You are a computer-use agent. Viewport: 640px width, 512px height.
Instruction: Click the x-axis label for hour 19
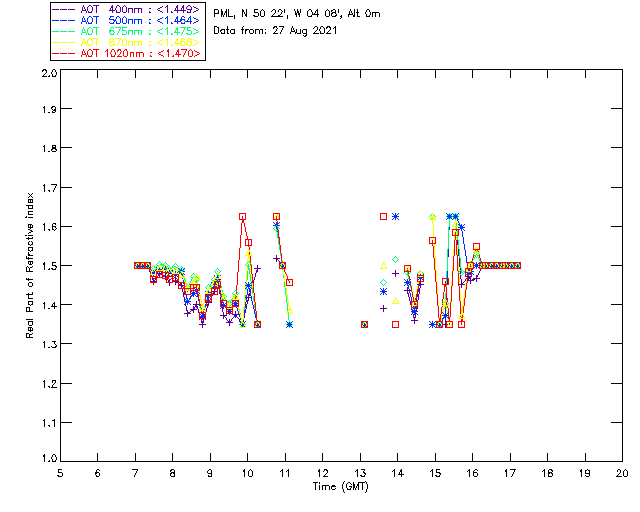pos(585,473)
